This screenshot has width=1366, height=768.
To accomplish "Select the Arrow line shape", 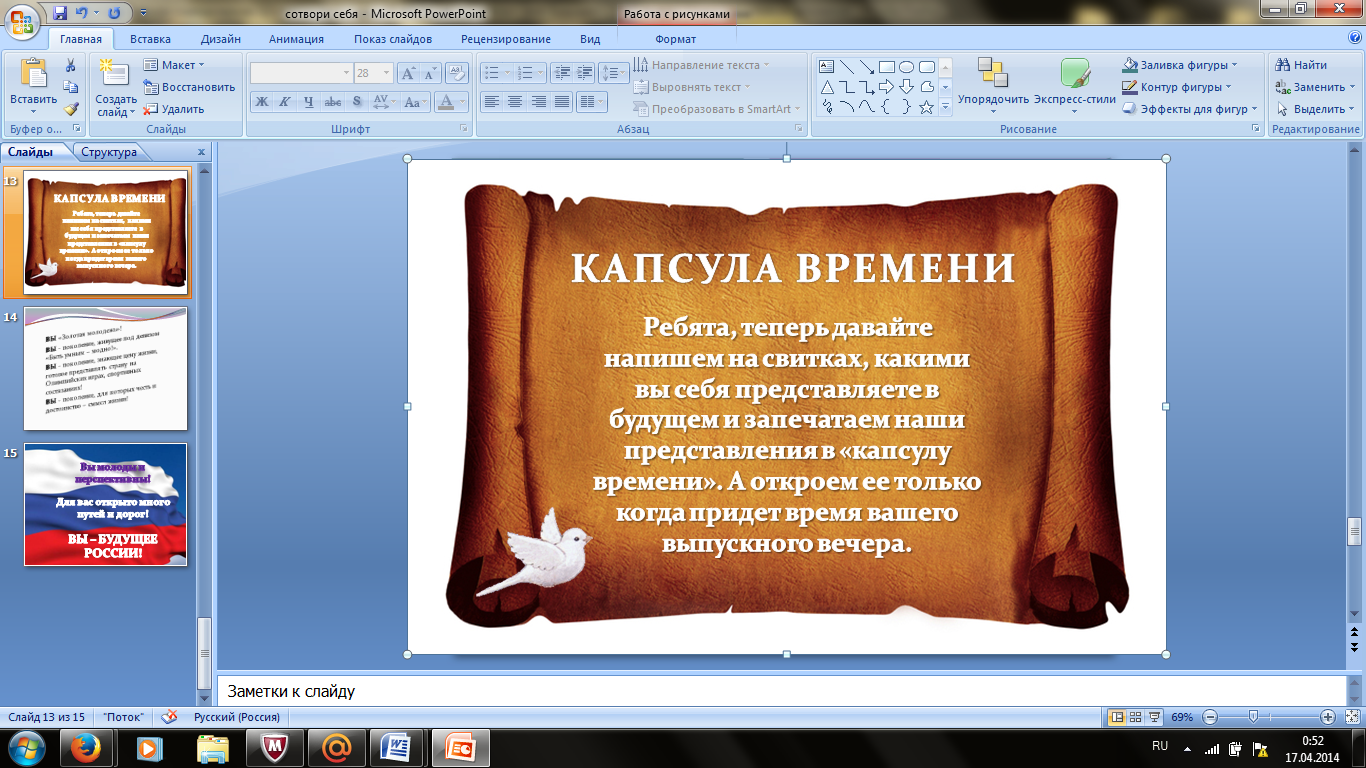I will [867, 67].
